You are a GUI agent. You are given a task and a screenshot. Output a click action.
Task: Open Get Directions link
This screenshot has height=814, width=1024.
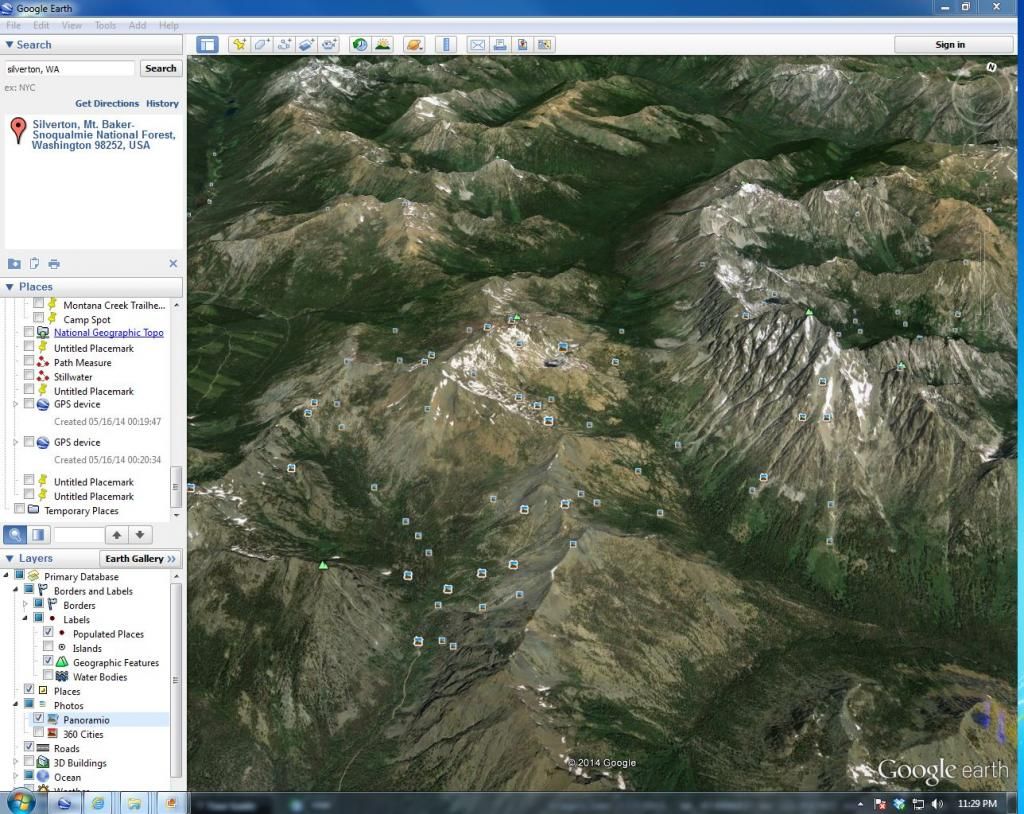[x=107, y=103]
